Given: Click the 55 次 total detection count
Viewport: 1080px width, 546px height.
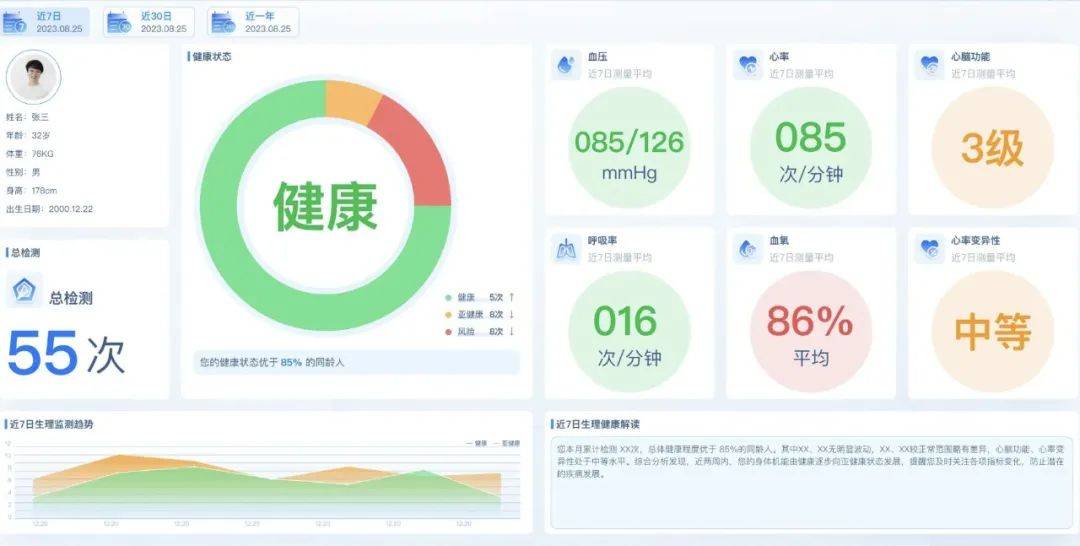Looking at the screenshot, I should click(66, 353).
